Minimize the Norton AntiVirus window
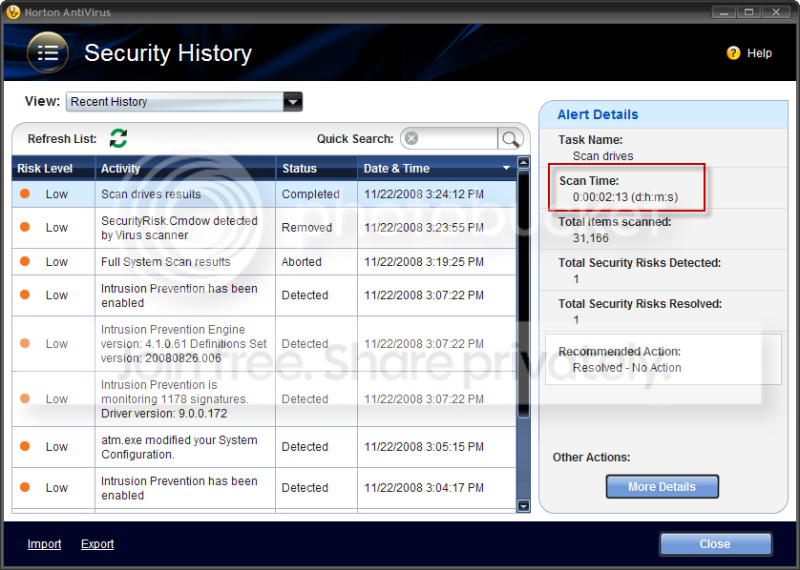800x570 pixels. pyautogui.click(x=723, y=12)
